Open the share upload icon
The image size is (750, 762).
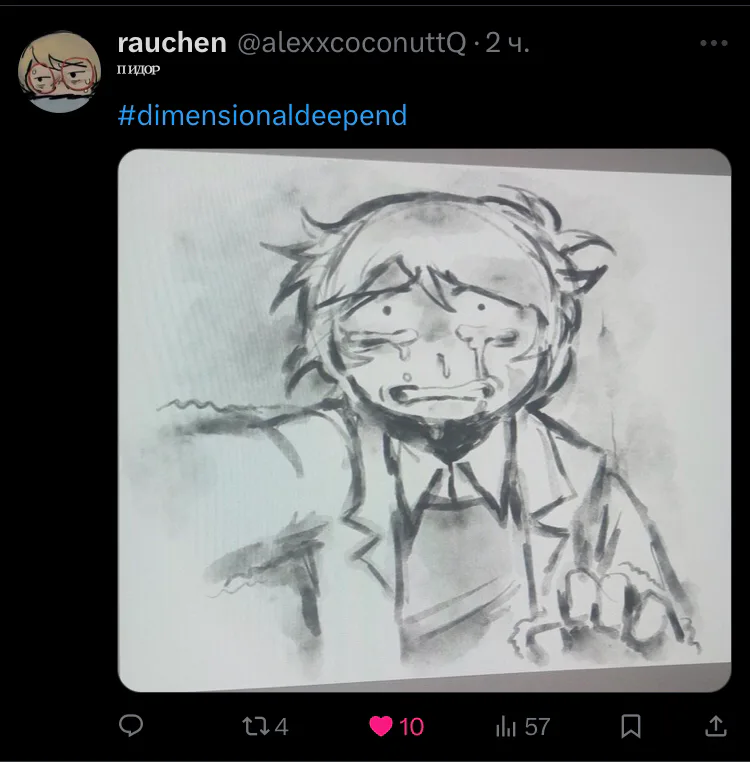[716, 726]
